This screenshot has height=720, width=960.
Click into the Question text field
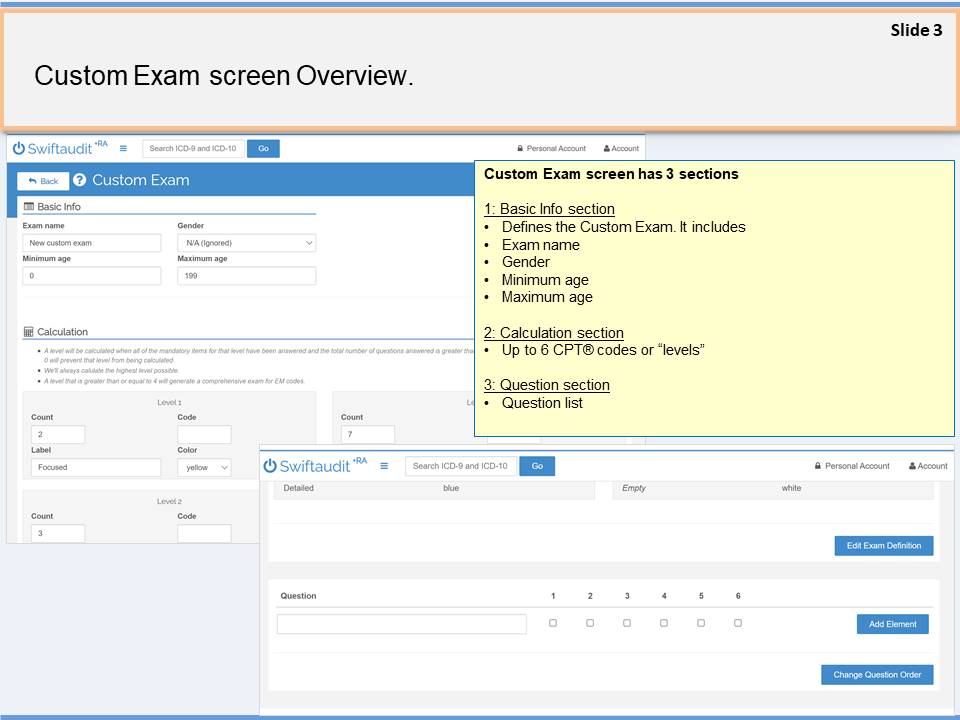click(x=401, y=624)
